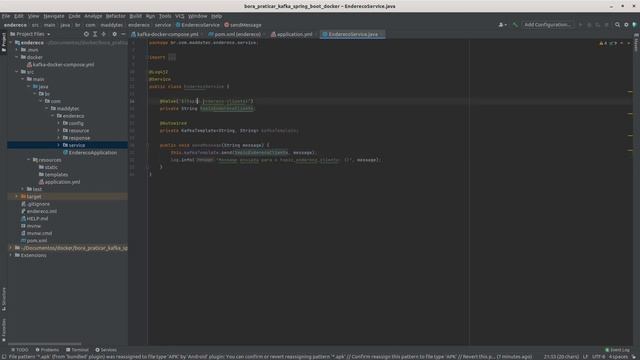Expand the target folder
Screen dimensions: 640x360
coord(17,197)
